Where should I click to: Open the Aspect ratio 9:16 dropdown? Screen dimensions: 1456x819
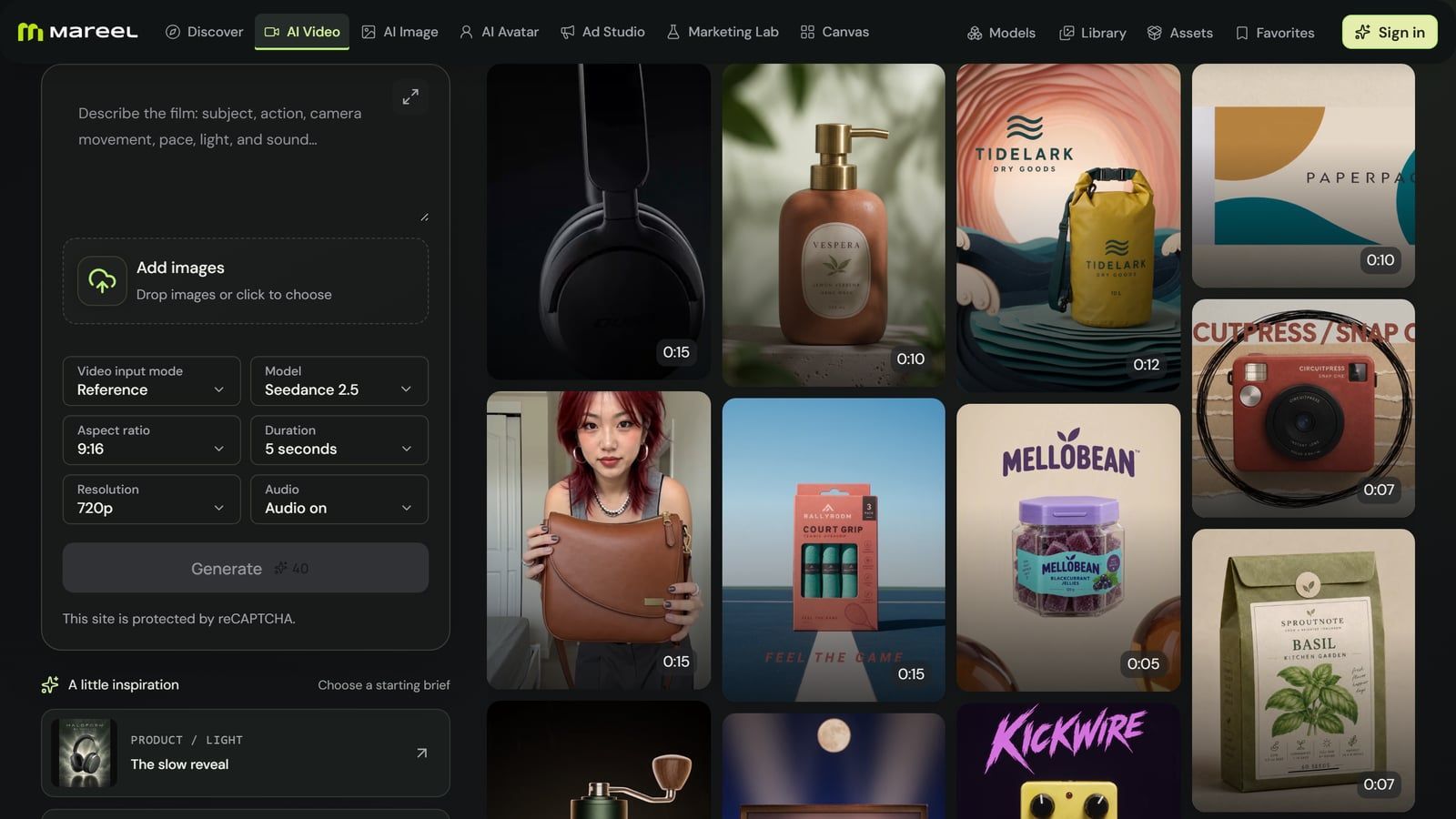pos(151,440)
